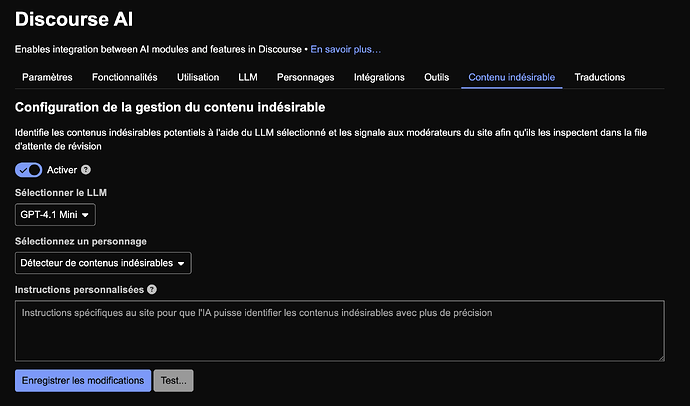
Task: Grab the textarea resize handle corner
Action: coord(660,356)
